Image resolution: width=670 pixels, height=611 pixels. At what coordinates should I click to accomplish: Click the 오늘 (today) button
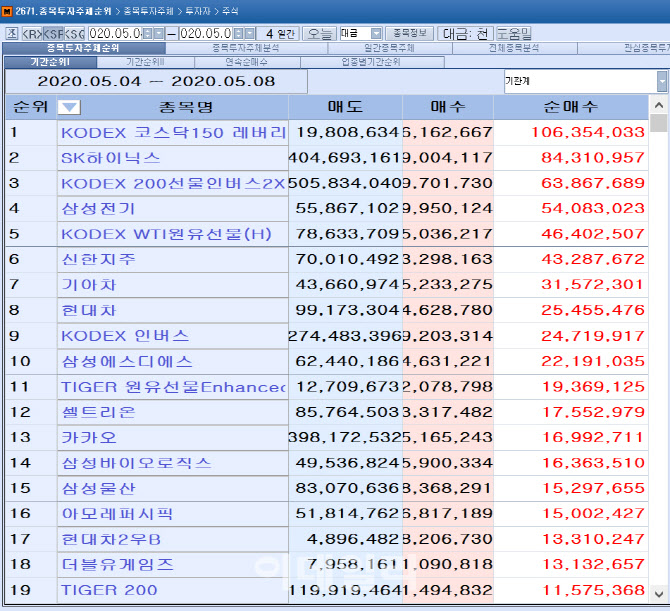(319, 33)
